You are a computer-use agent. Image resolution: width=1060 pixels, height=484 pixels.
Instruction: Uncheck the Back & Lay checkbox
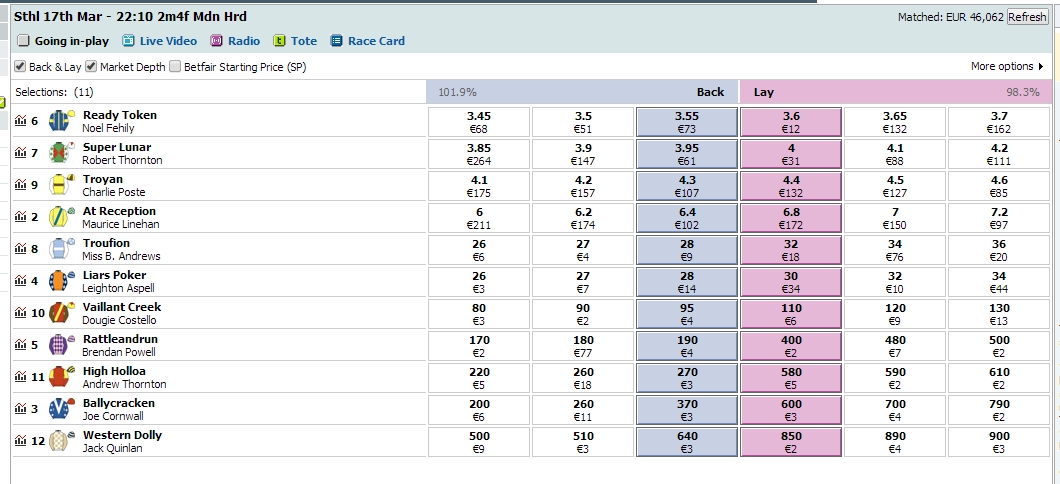point(20,67)
